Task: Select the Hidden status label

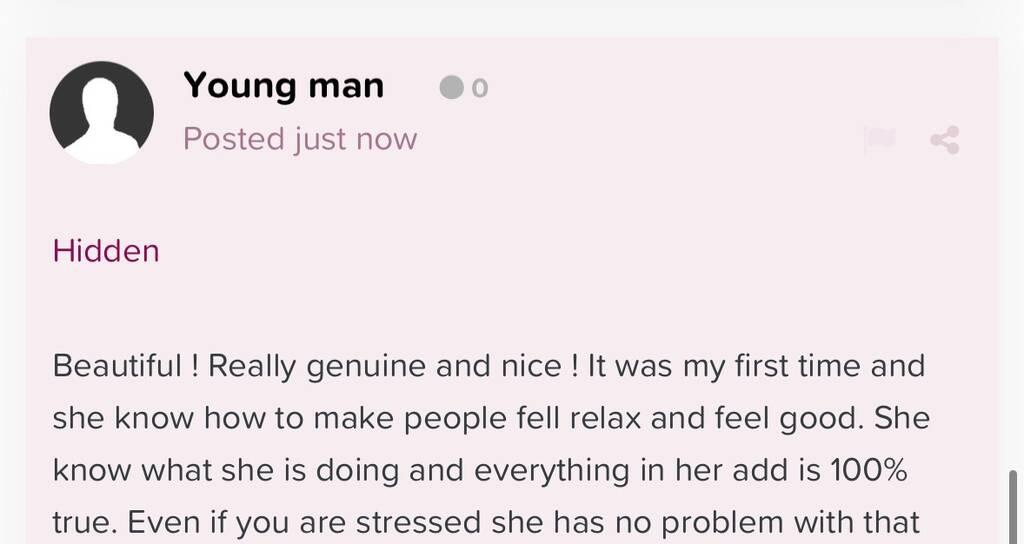Action: [x=106, y=251]
